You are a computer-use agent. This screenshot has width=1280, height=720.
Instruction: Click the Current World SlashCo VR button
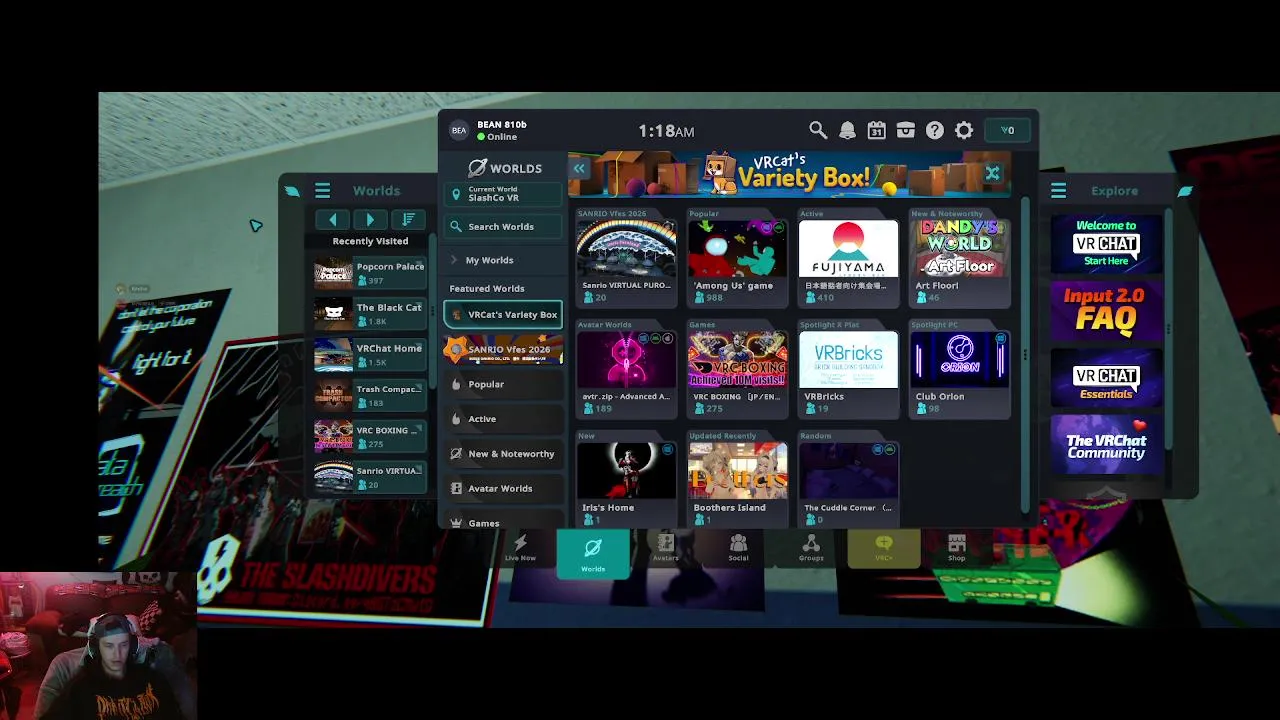[x=503, y=194]
